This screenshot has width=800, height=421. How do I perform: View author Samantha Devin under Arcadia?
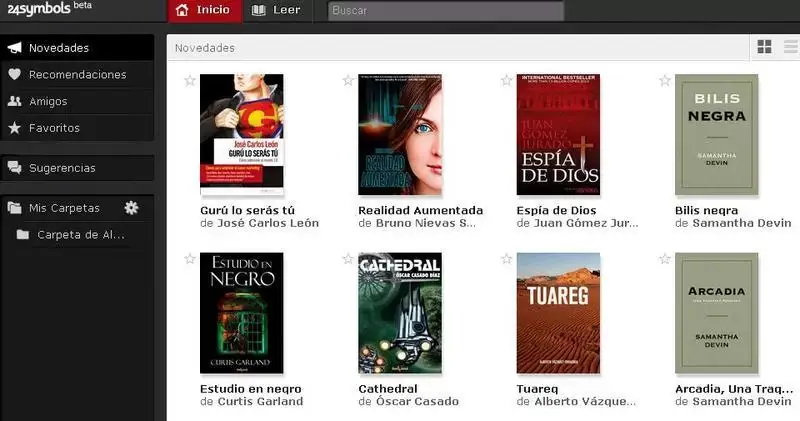coord(742,402)
